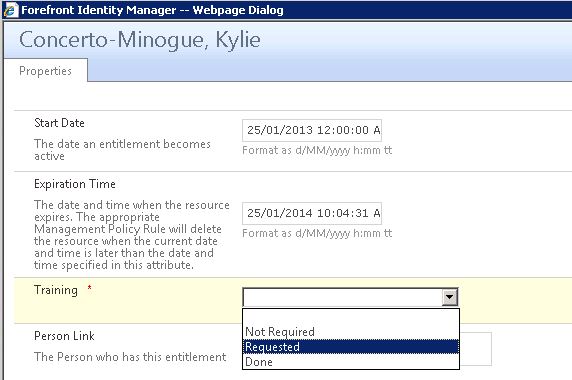Click the Expiration Time input field

(x=312, y=213)
